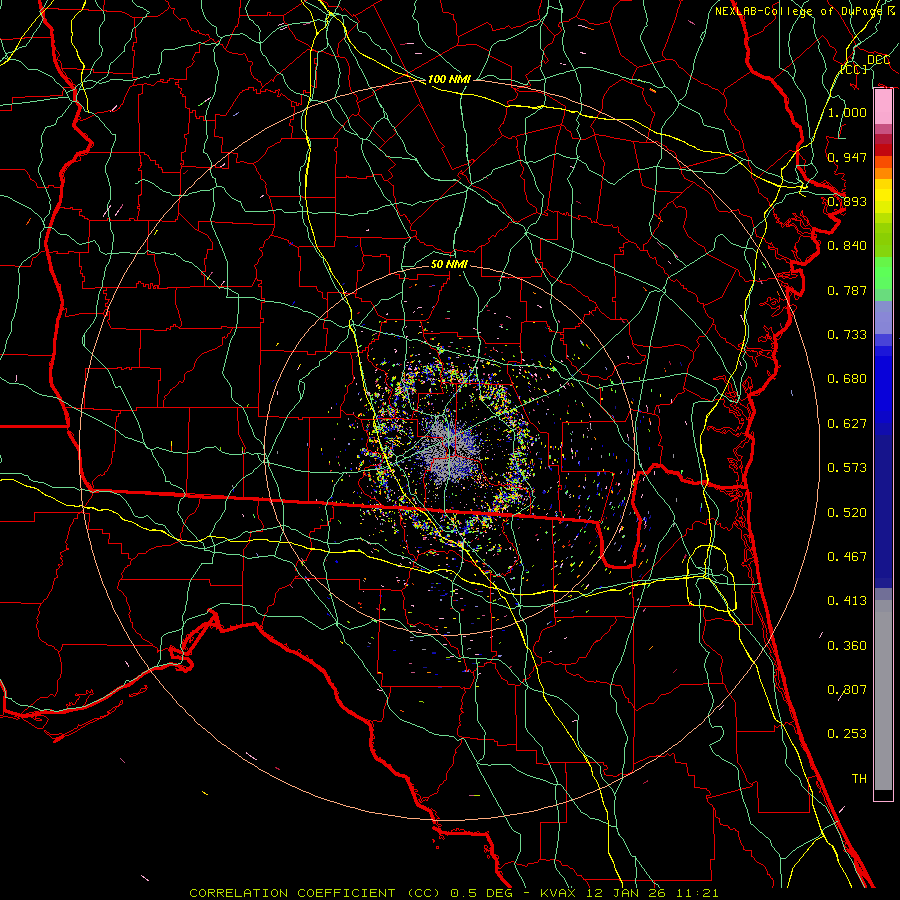The height and width of the screenshot is (900, 900).
Task: Click the 0.893 scale value
Action: pos(847,201)
